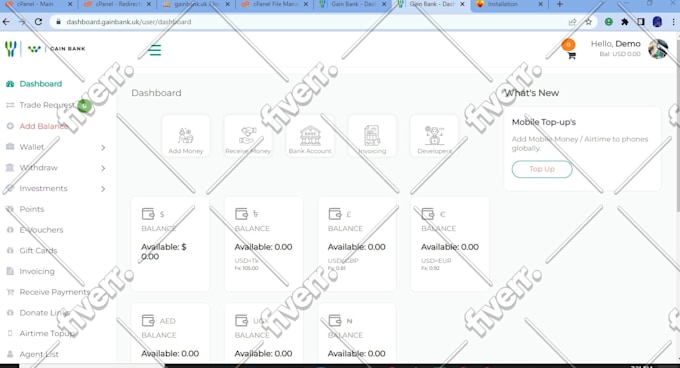Click the Naira balance wallet icon

pyautogui.click(x=334, y=320)
